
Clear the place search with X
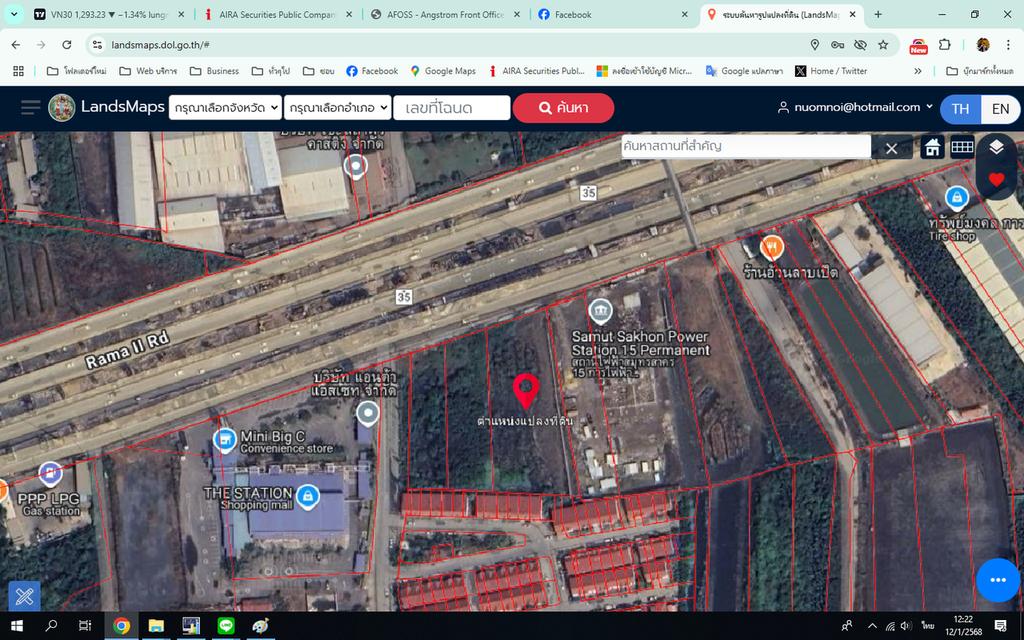pyautogui.click(x=891, y=149)
